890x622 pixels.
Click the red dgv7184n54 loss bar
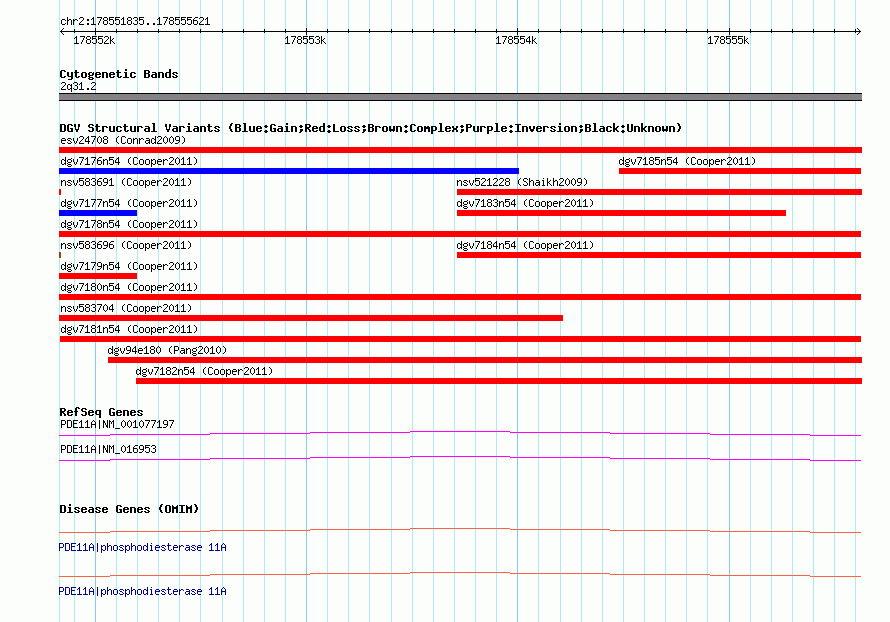[658, 255]
